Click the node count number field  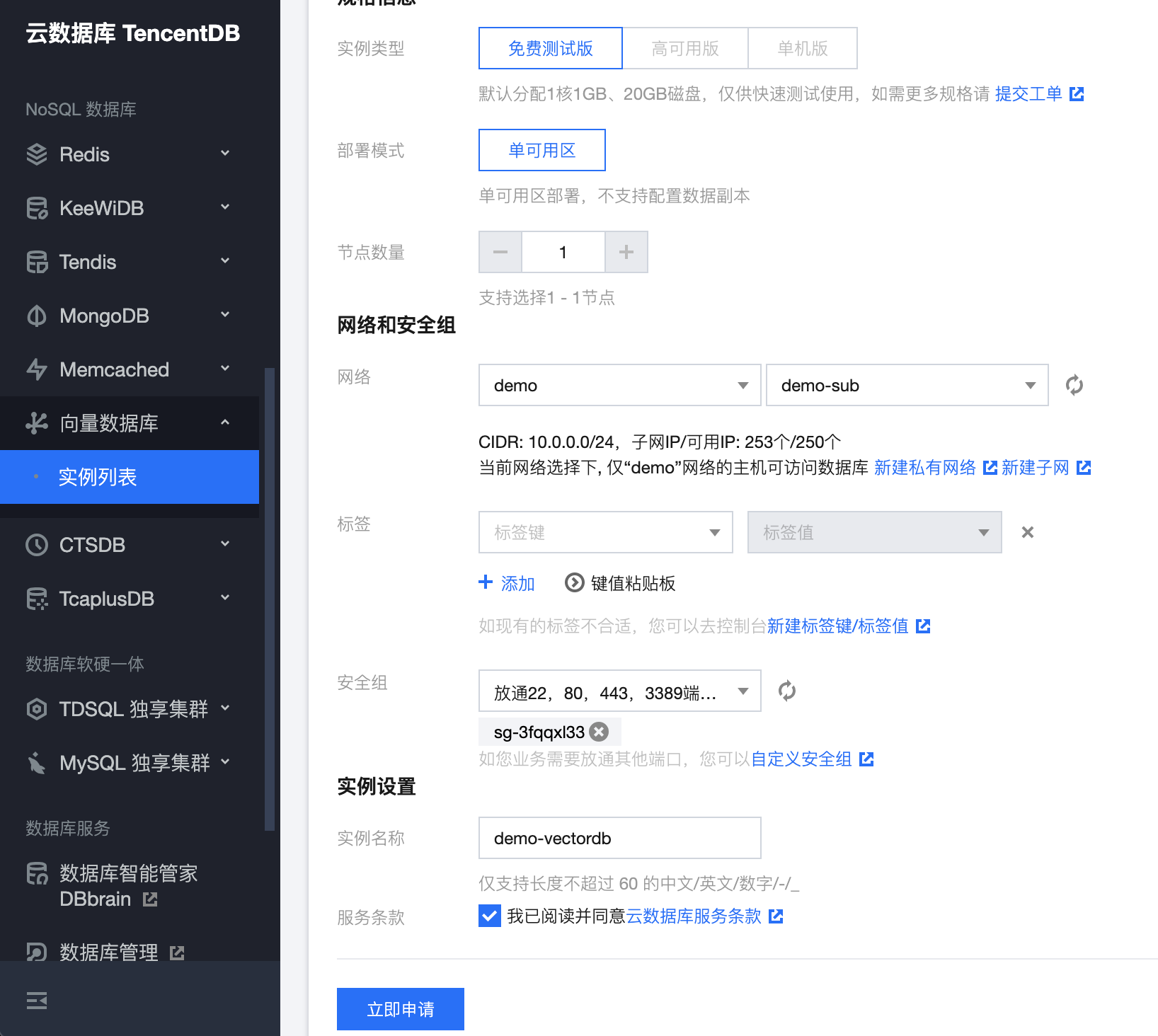(x=563, y=252)
